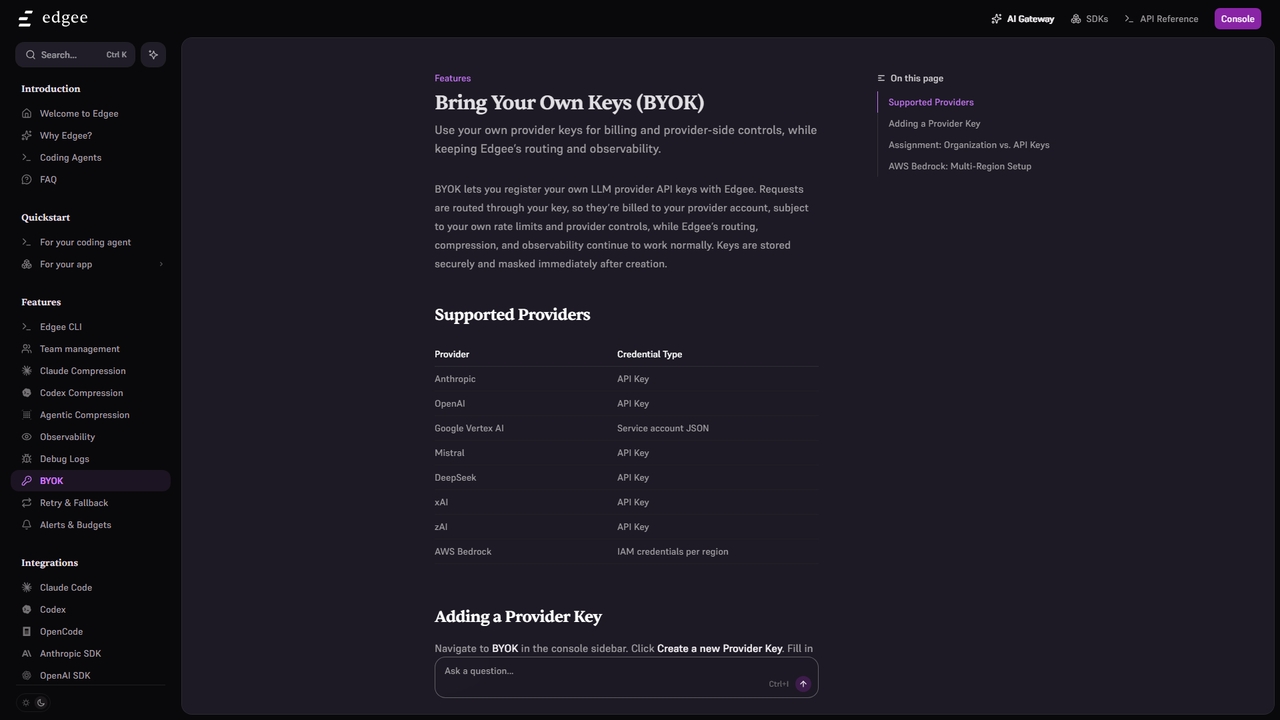
Task: Click the Coding Agents terminal icon
Action: pyautogui.click(x=27, y=158)
